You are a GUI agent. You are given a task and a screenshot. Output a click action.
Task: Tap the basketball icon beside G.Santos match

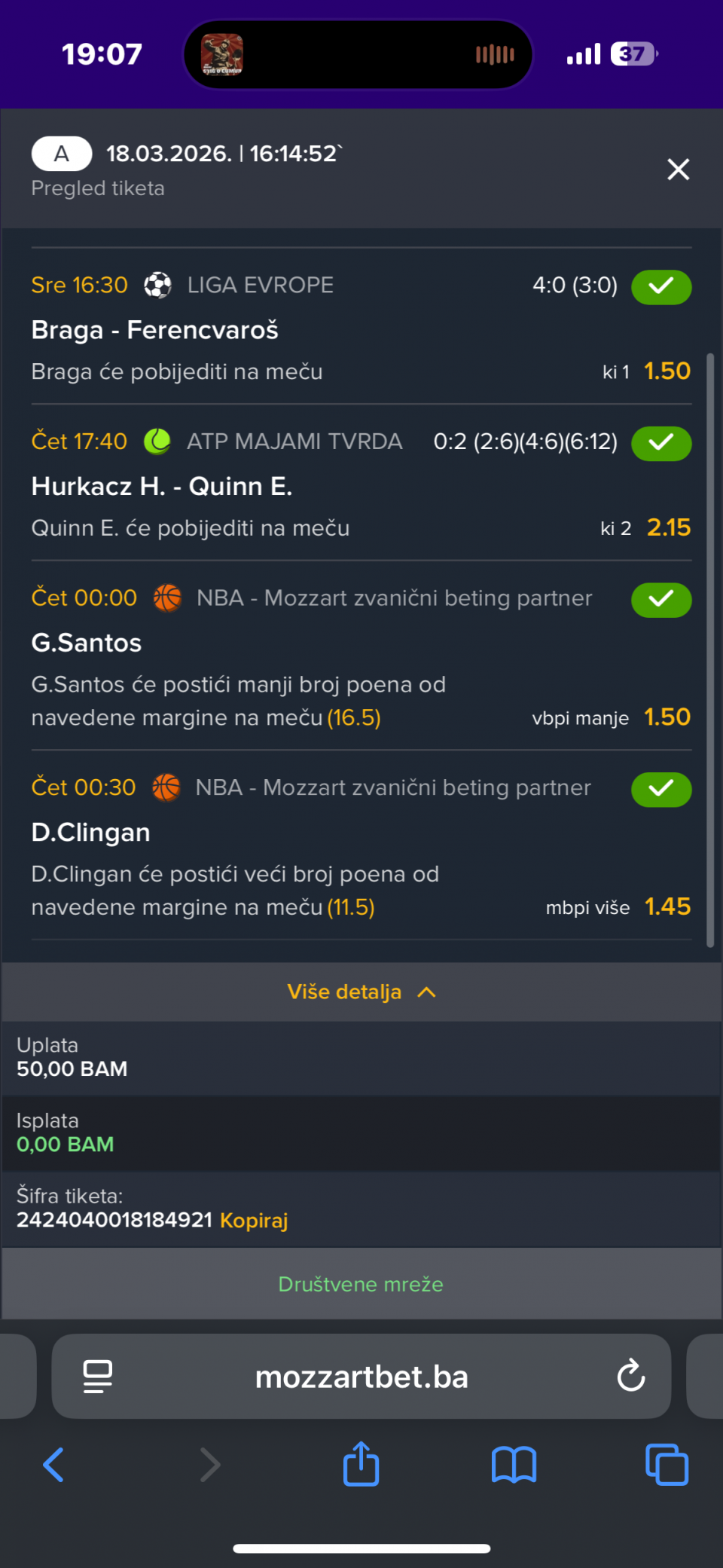[167, 598]
